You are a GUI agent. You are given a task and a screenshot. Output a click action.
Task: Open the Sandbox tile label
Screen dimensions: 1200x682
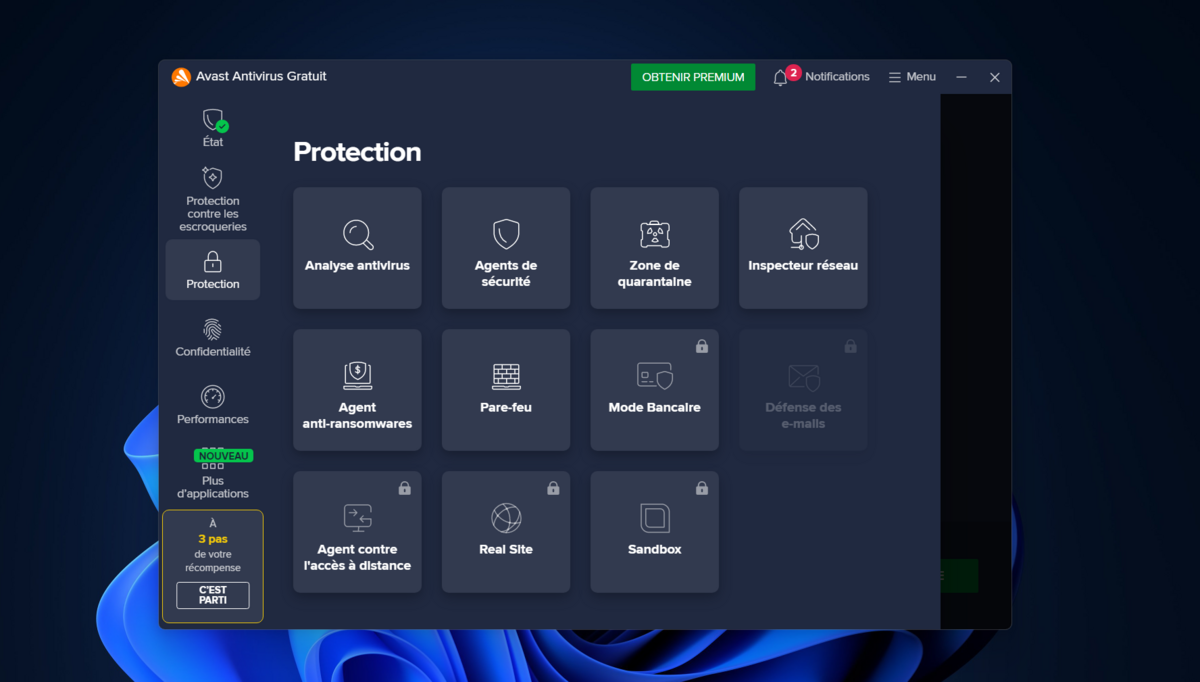point(655,550)
